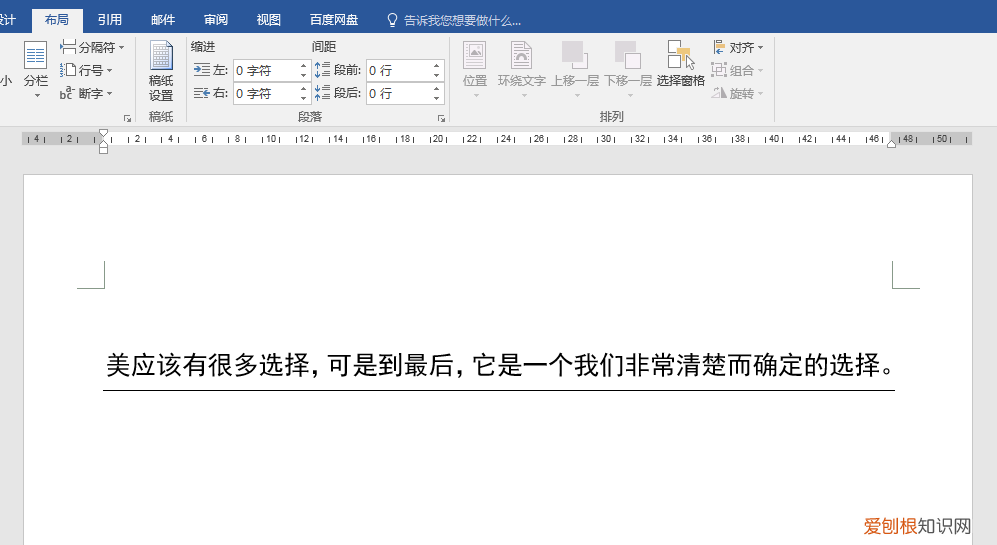Increase the 段前 spacing value

436,66
